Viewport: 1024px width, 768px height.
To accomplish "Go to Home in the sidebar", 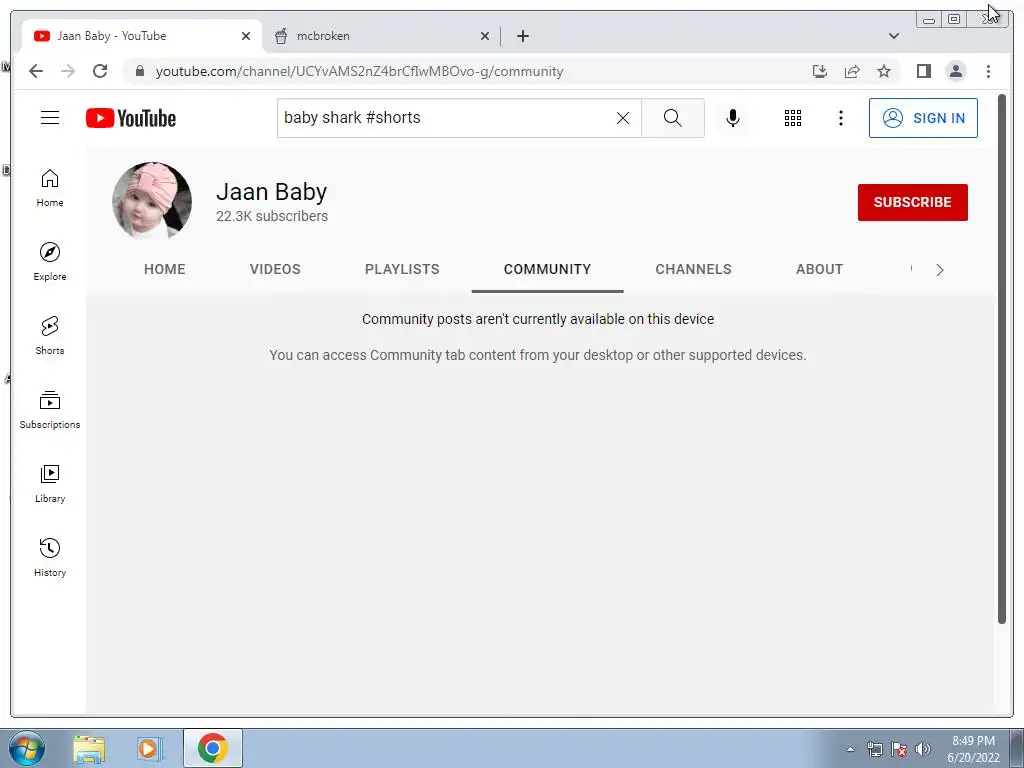I will pos(50,188).
